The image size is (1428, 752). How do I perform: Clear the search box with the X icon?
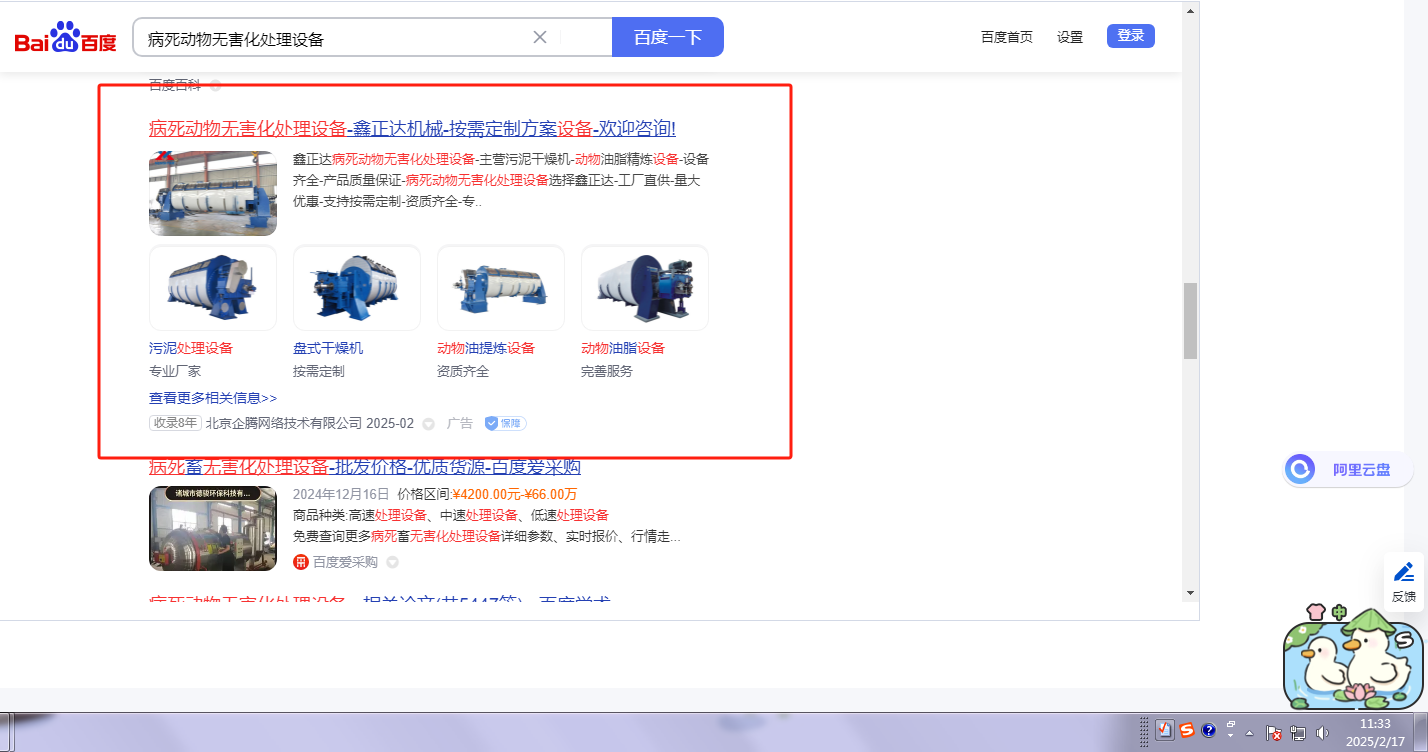tap(540, 37)
